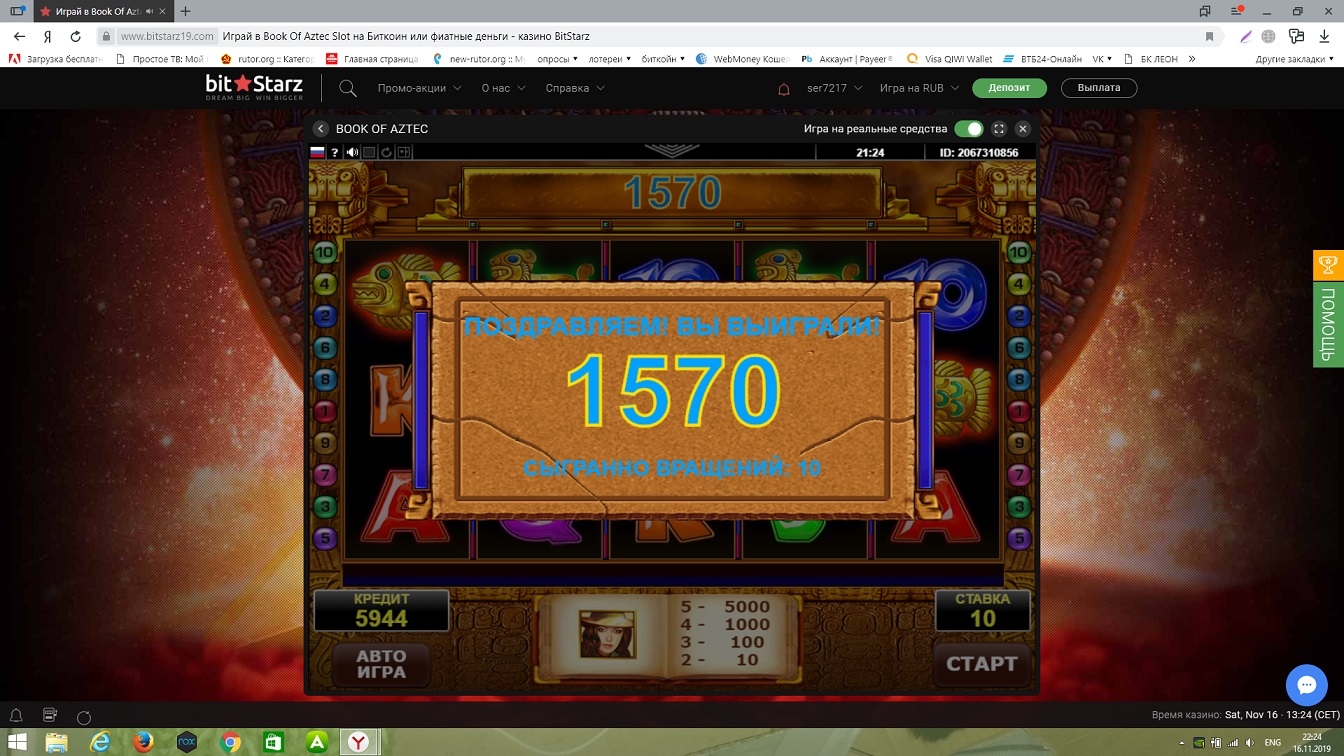Click the game refresh icon

coord(386,153)
